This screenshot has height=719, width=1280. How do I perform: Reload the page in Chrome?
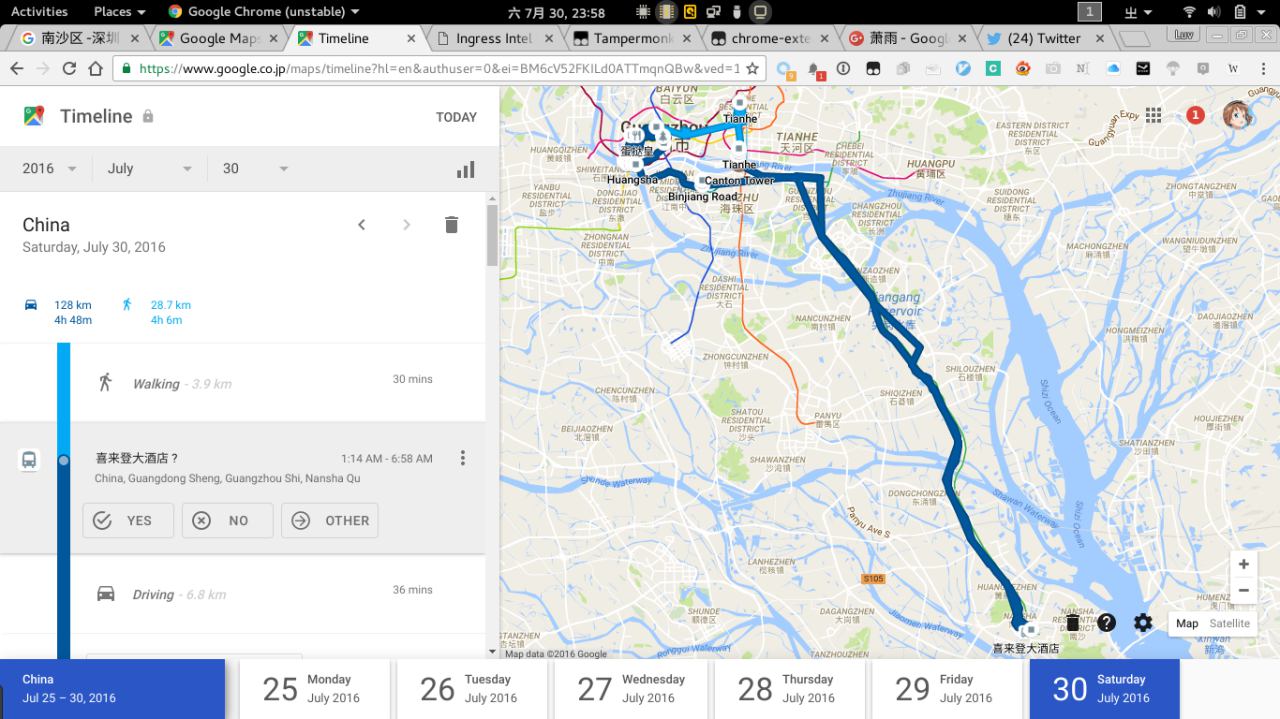click(69, 69)
